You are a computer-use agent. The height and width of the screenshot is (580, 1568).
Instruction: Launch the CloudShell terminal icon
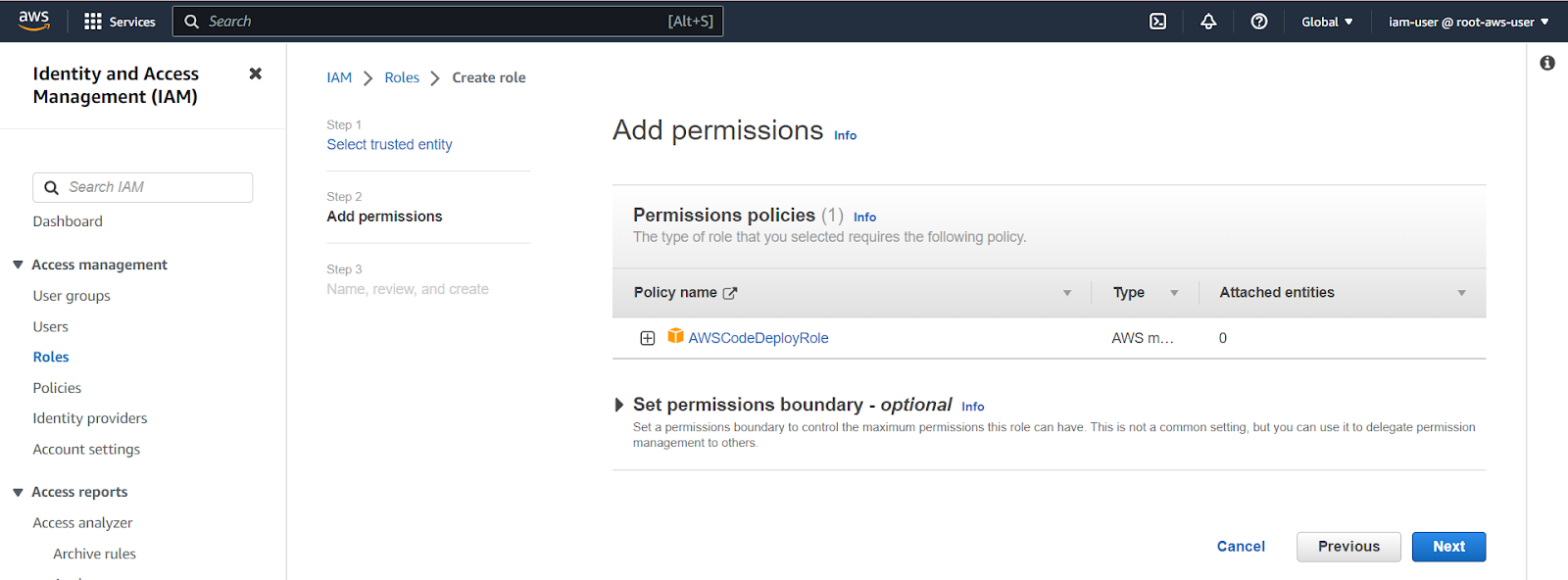tap(1157, 22)
